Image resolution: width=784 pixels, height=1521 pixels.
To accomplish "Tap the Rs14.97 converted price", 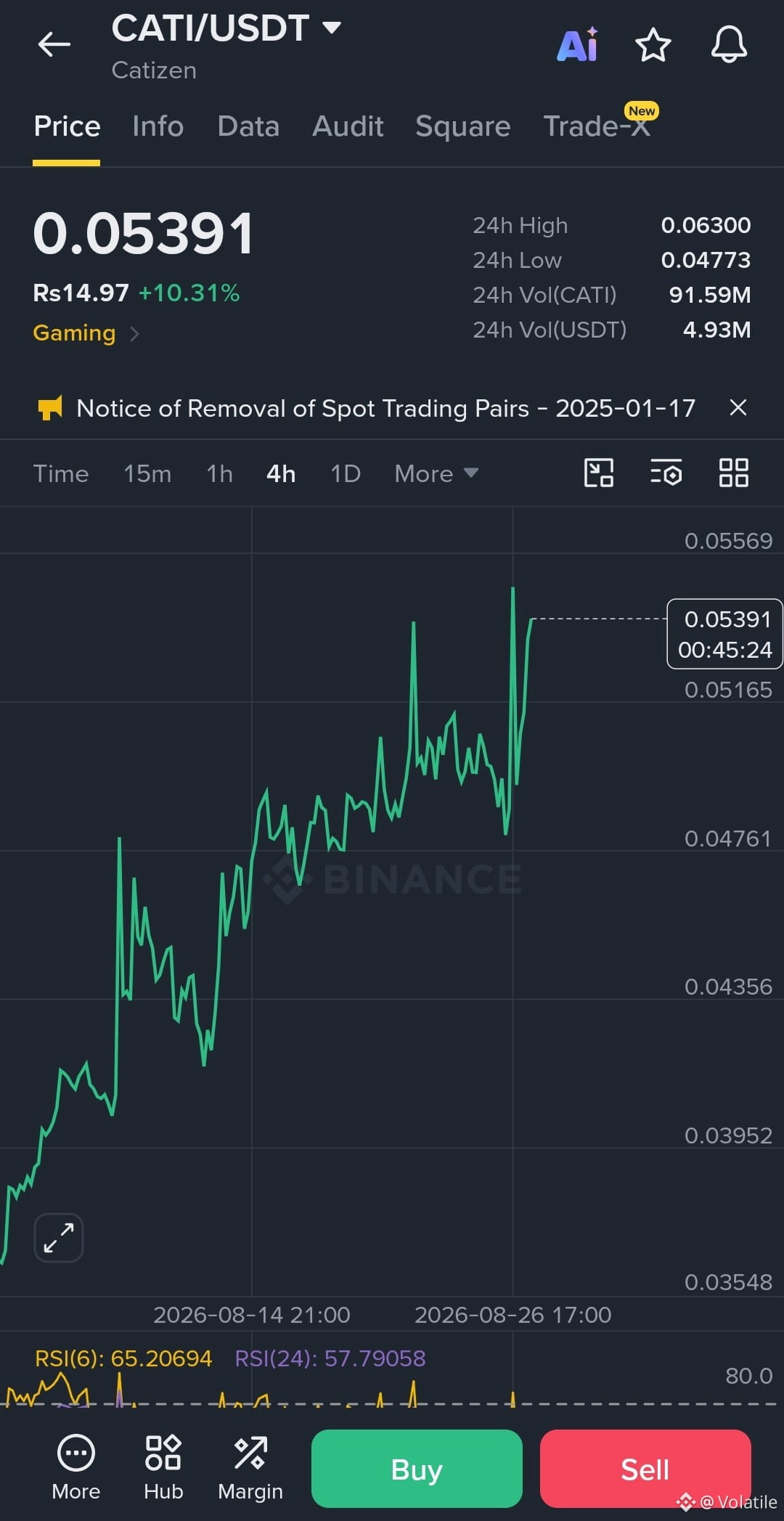I will pos(81,293).
